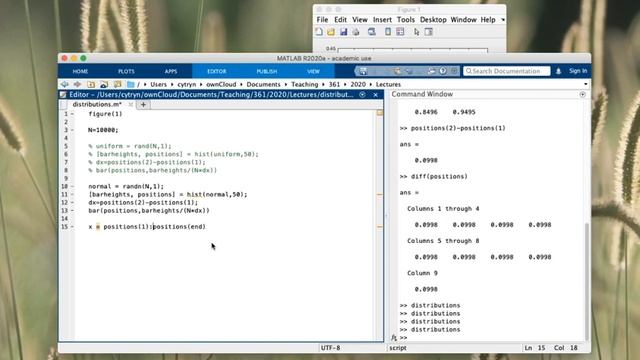
Task: Select distributions.m* editor tab
Action: coord(97,104)
